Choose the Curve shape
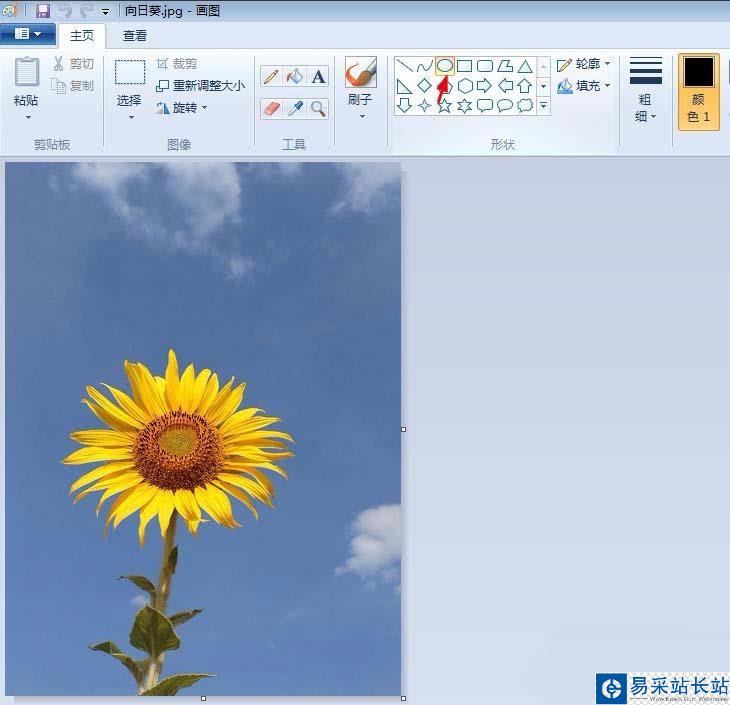This screenshot has height=705, width=730. tap(424, 66)
